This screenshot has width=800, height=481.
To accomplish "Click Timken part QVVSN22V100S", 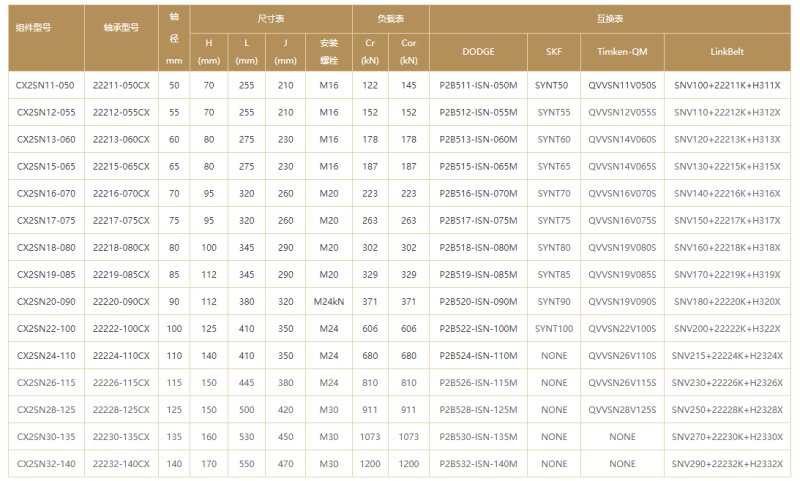I will point(622,328).
